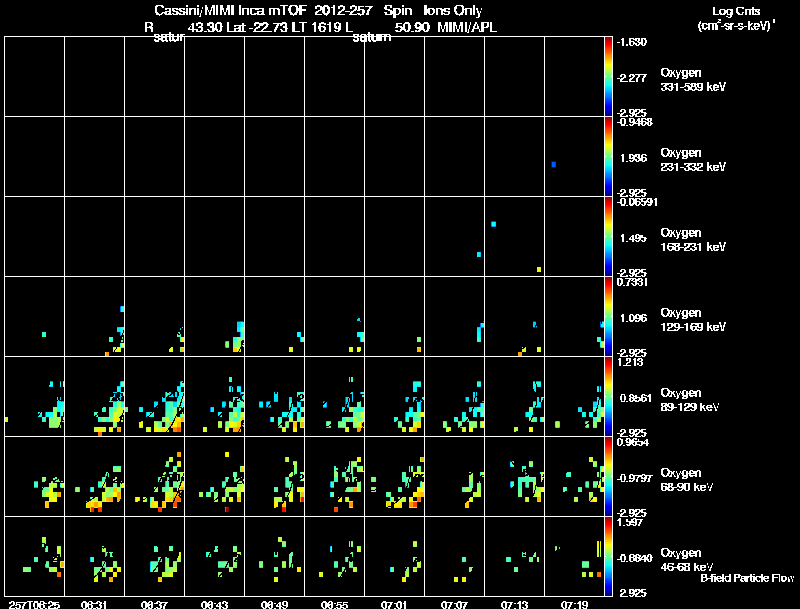This screenshot has width=800, height=609.
Task: Click the 'B-field Particle Flow' label
Action: pos(747,578)
